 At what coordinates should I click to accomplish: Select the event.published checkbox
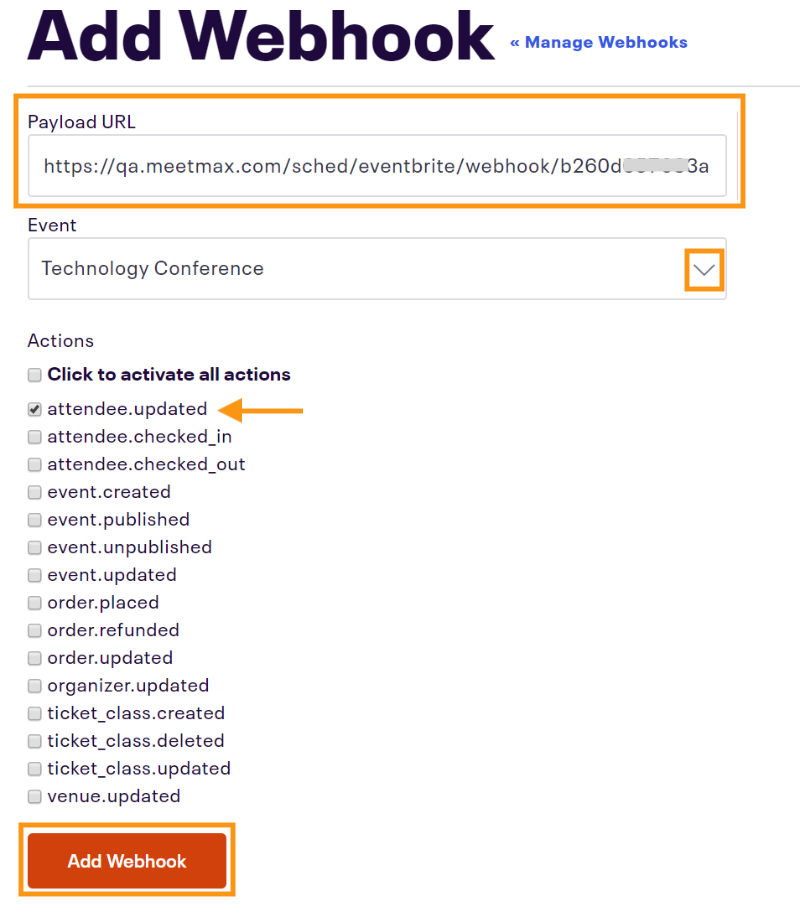coord(35,520)
